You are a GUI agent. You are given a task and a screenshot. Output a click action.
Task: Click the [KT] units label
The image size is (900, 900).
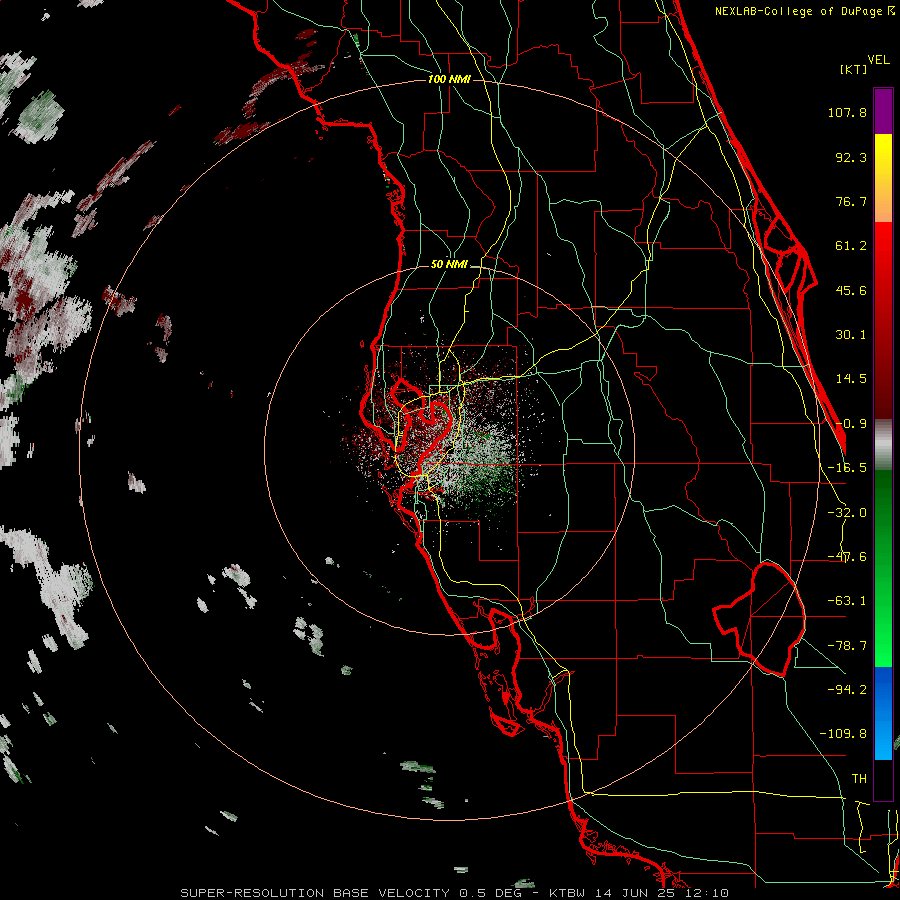pyautogui.click(x=854, y=69)
